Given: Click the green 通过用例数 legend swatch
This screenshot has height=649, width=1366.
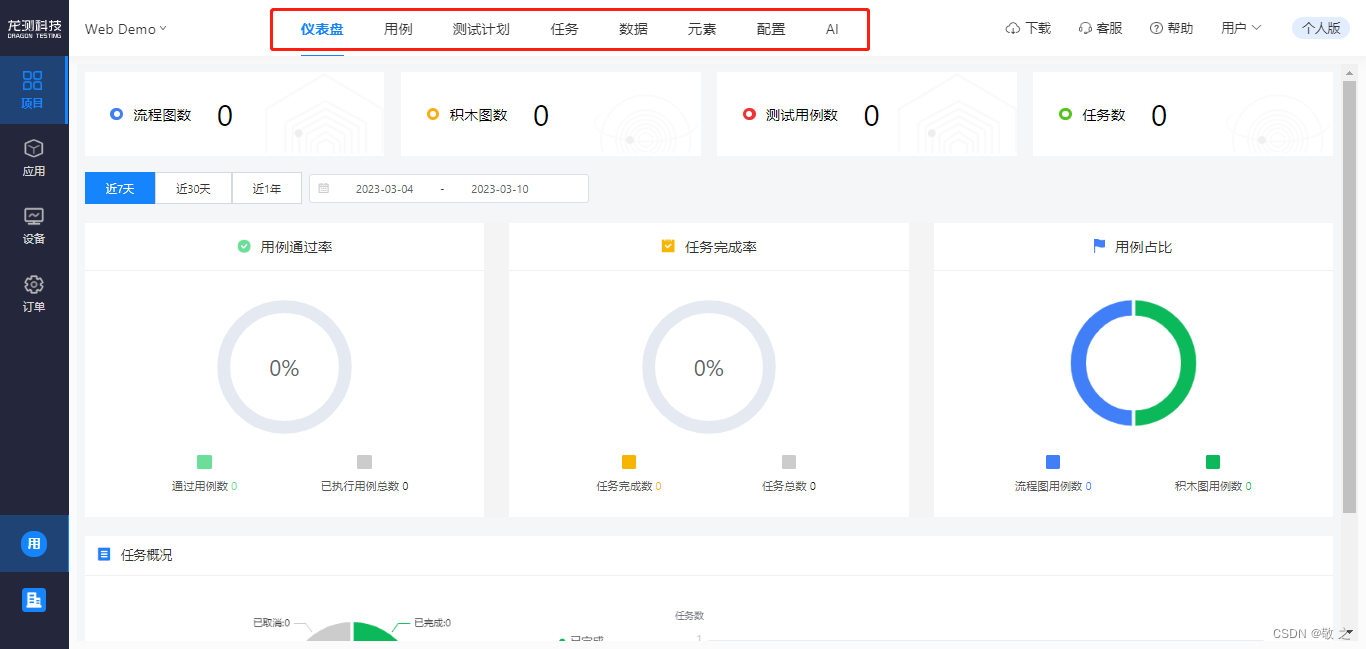Looking at the screenshot, I should click(204, 462).
